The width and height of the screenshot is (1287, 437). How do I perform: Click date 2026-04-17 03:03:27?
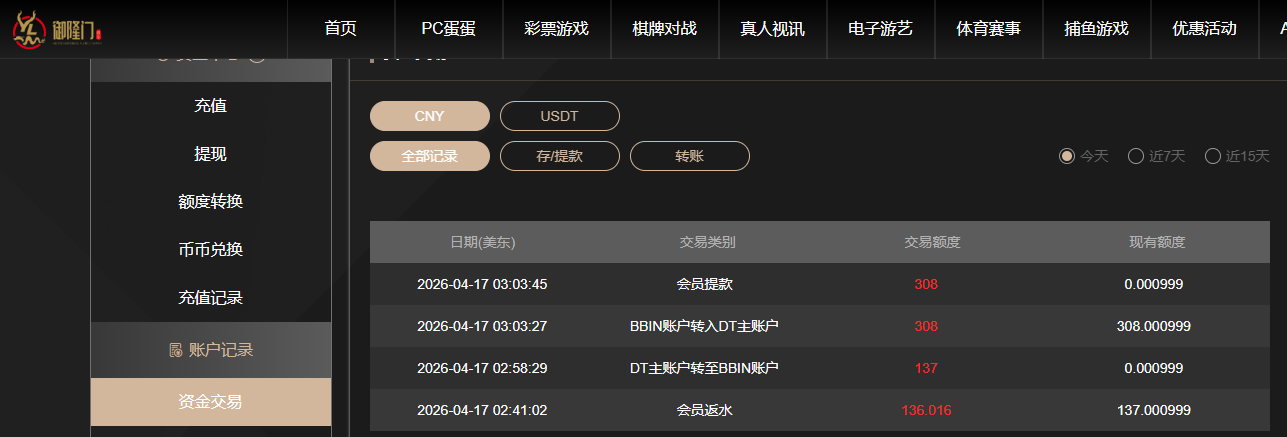click(x=482, y=326)
